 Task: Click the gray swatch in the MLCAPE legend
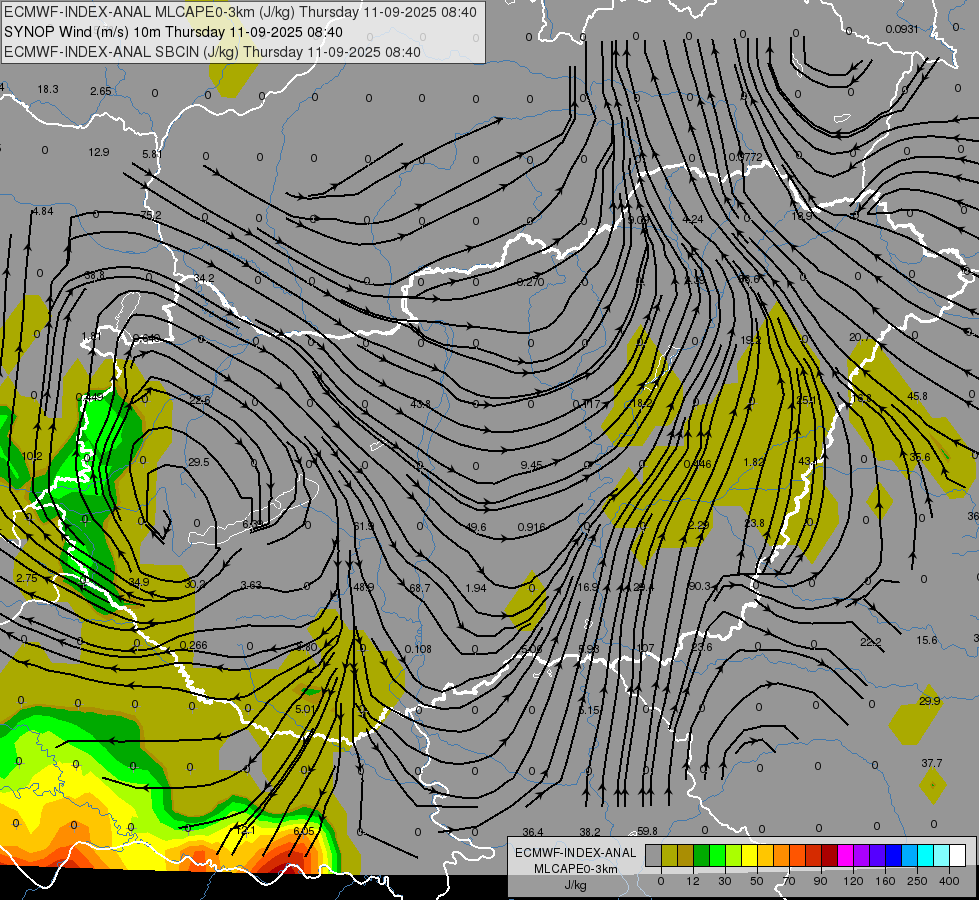[653, 856]
